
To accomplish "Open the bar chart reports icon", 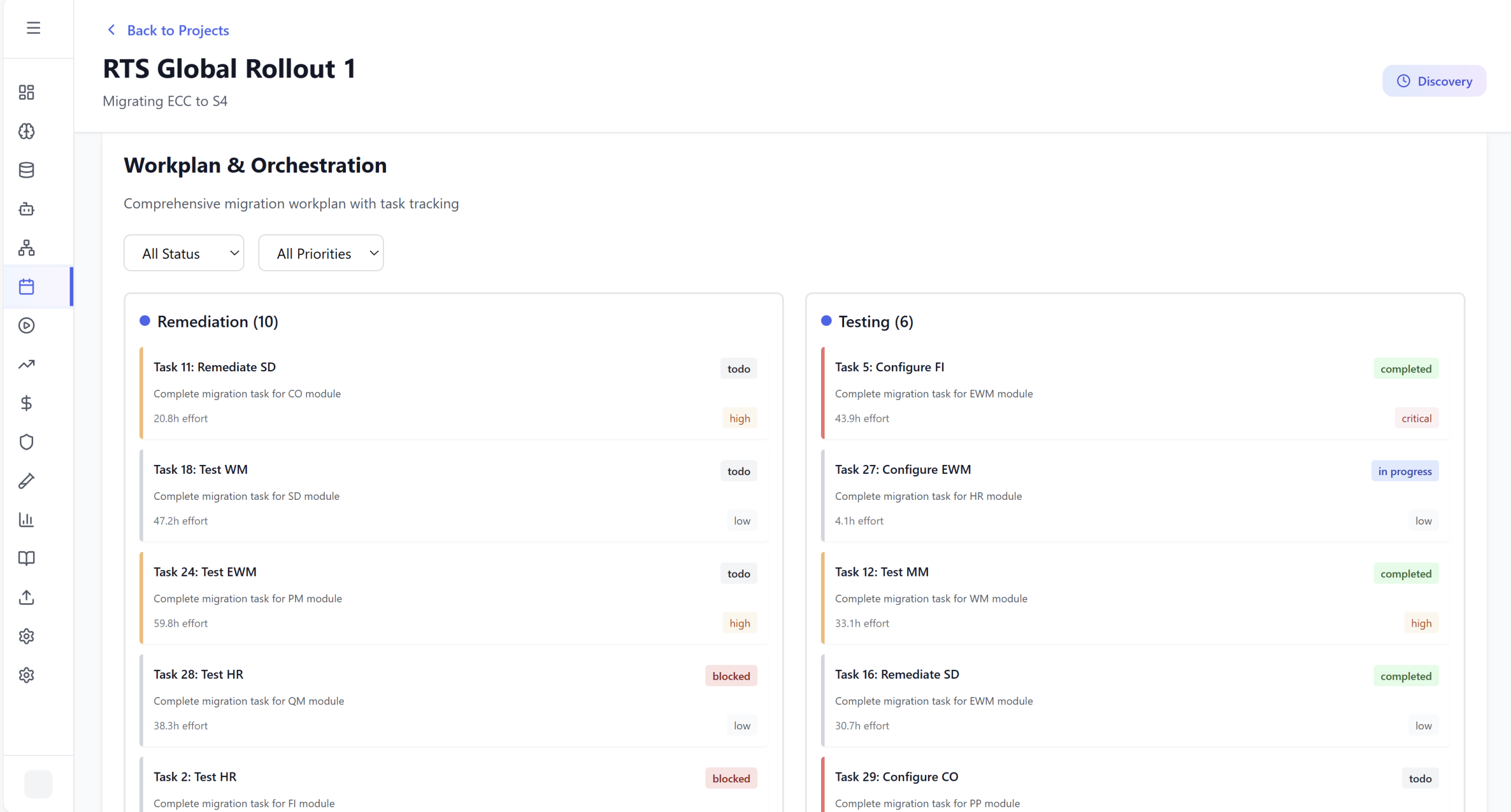I will [x=27, y=519].
